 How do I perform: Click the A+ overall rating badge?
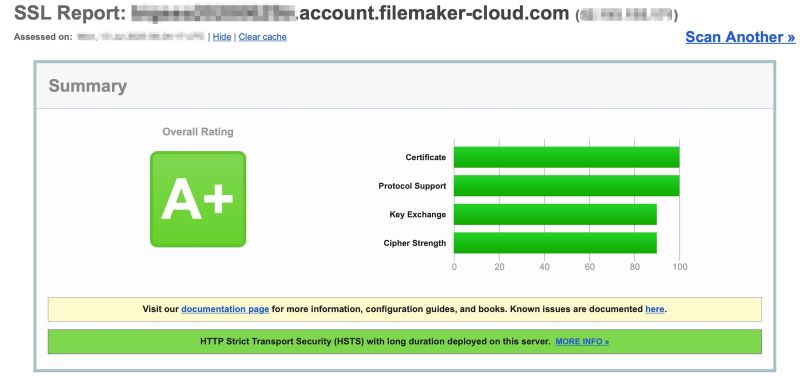pos(198,199)
